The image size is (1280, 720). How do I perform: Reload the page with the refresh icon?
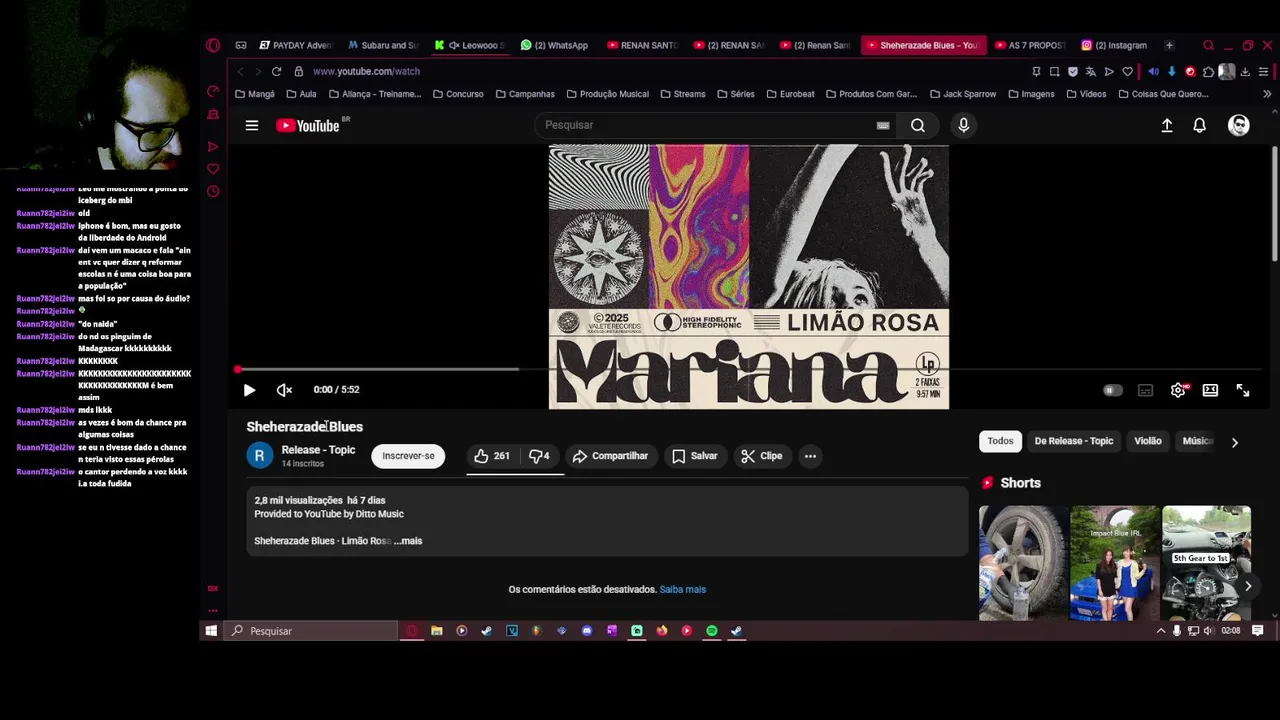276,71
